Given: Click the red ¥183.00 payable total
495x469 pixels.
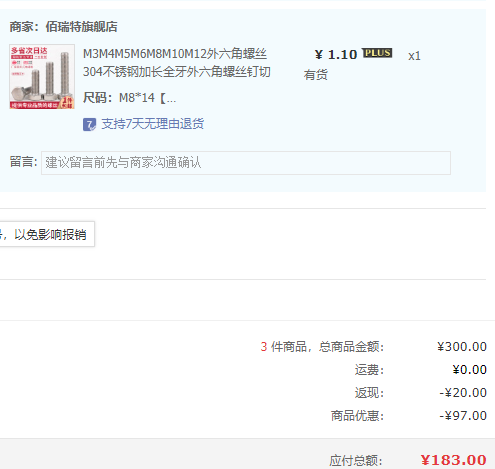Looking at the screenshot, I should 453,460.
